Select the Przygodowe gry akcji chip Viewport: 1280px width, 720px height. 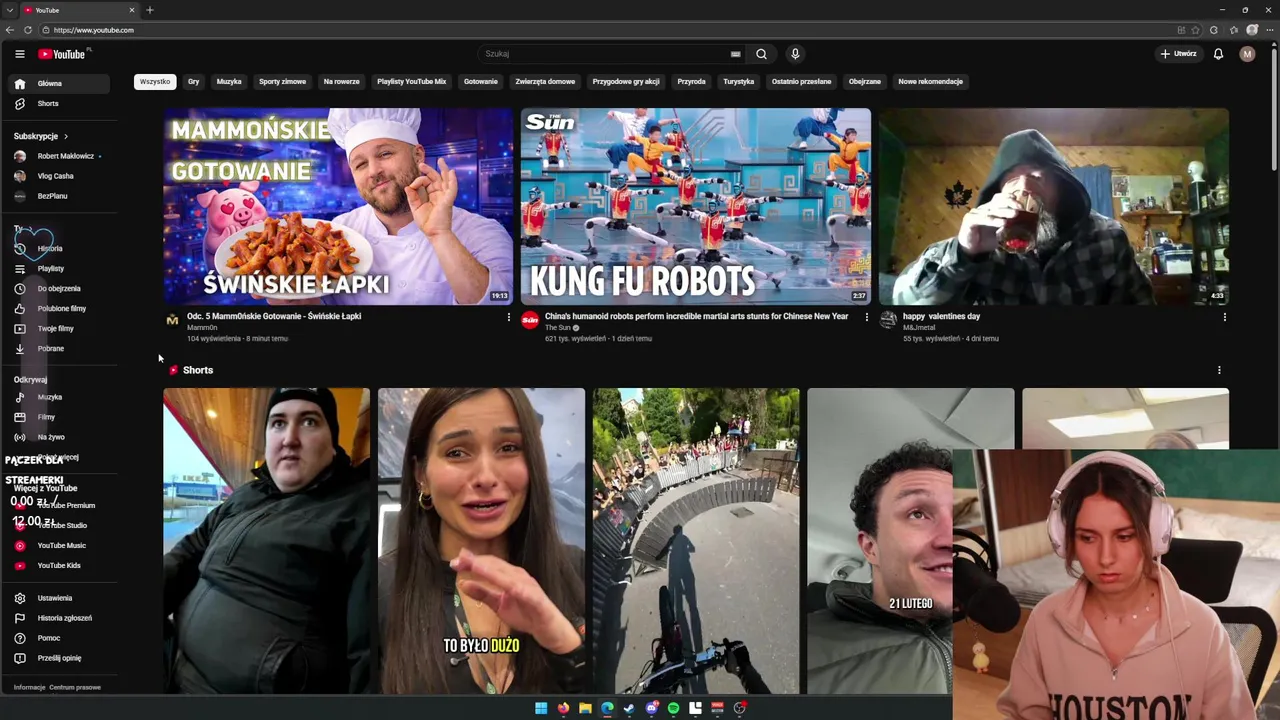[x=626, y=82]
